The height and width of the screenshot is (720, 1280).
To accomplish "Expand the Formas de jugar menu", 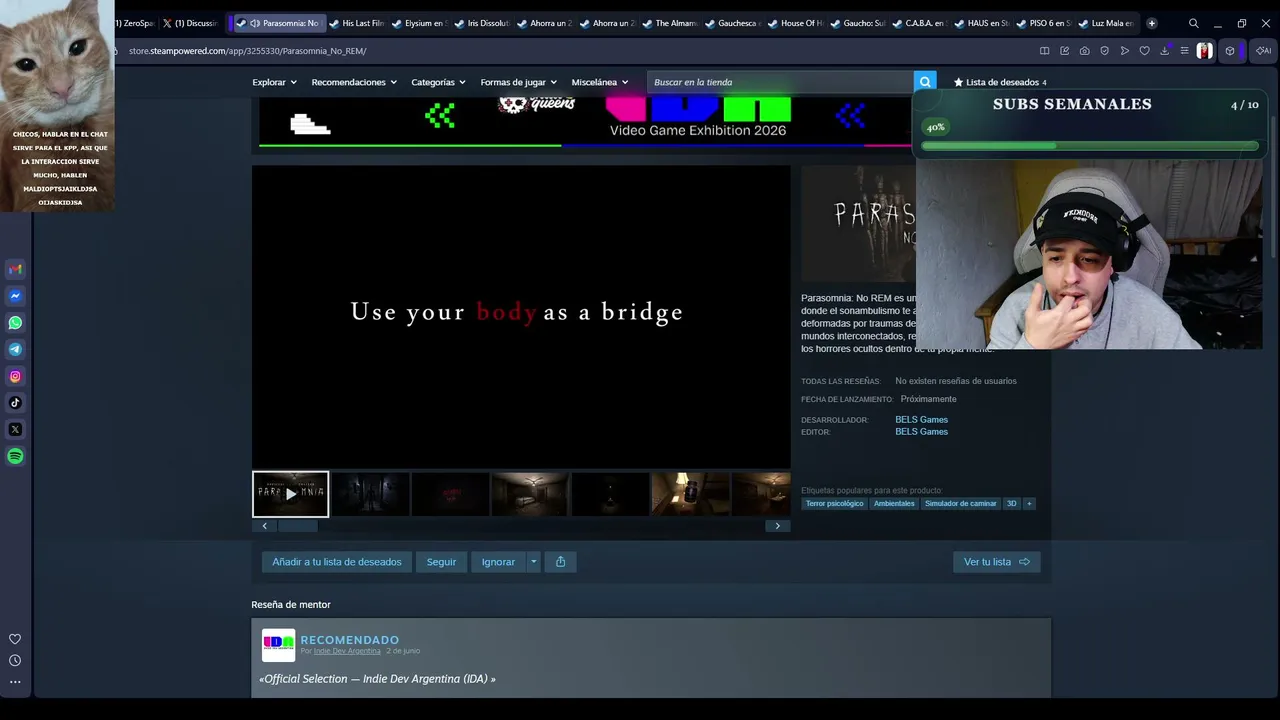I will (x=519, y=82).
